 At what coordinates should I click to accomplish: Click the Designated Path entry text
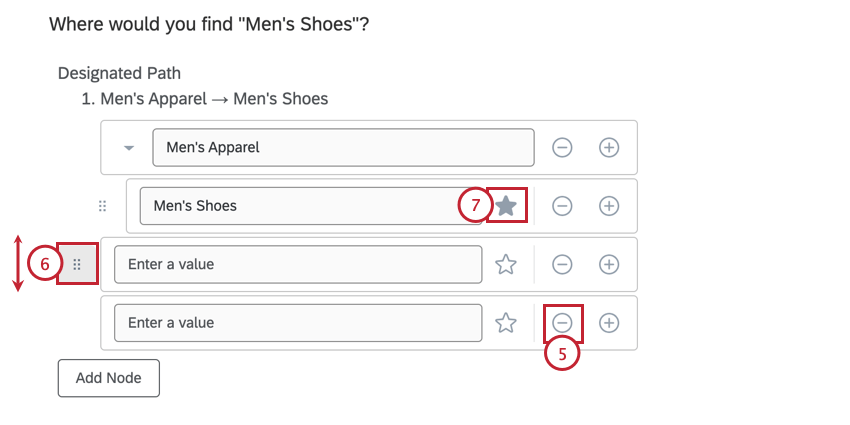pyautogui.click(x=214, y=99)
